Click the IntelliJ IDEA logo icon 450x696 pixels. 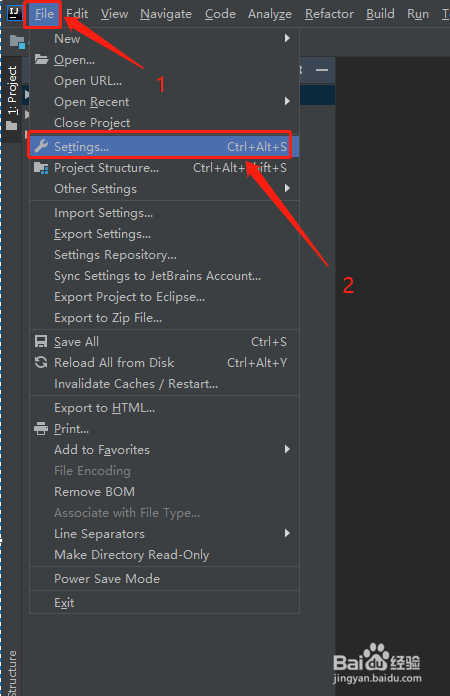[x=15, y=13]
